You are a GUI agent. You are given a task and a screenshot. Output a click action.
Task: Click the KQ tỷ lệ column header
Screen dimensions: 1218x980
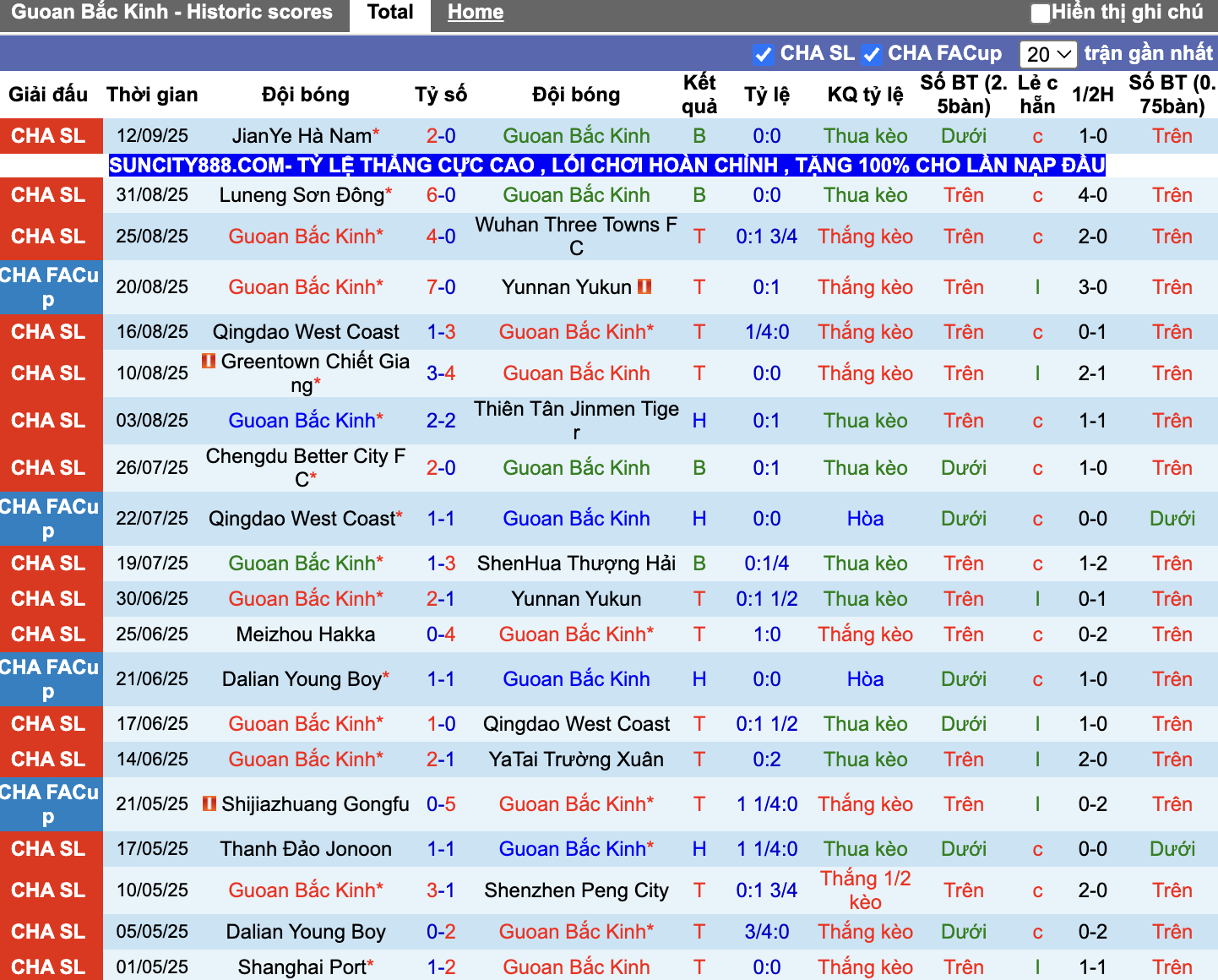tap(866, 95)
